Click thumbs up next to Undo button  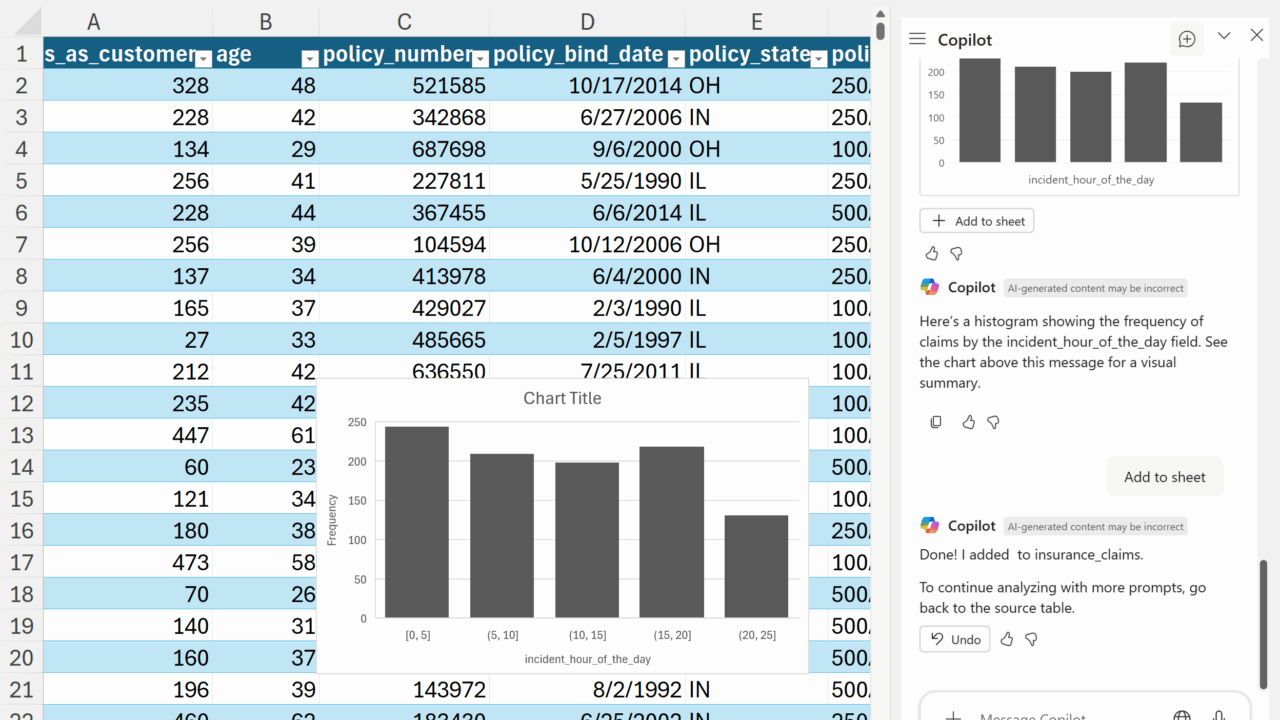coord(1007,639)
